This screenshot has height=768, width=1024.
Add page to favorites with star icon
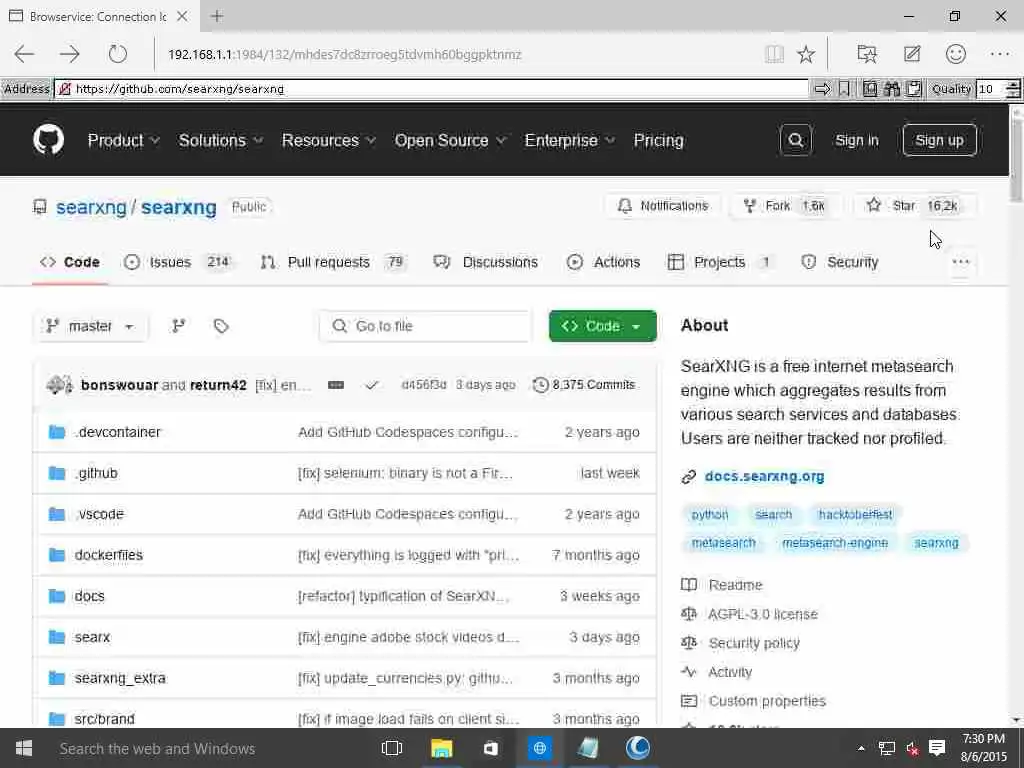coord(806,54)
